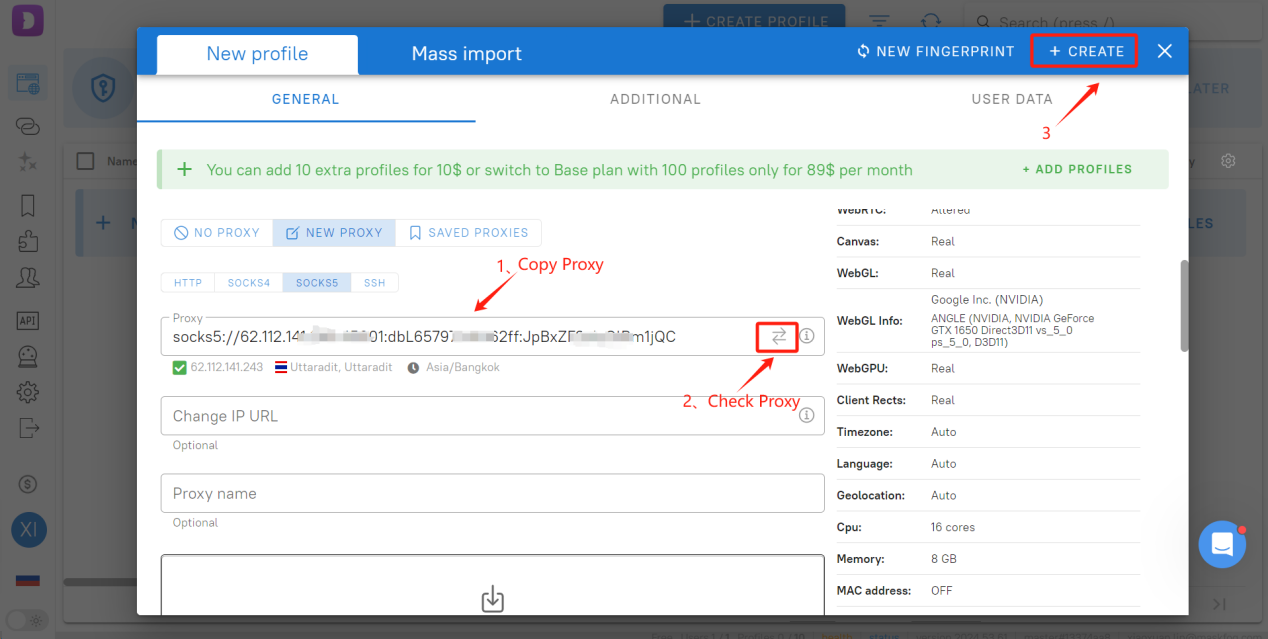
Task: Switch to the USER DATA tab
Action: [1011, 99]
